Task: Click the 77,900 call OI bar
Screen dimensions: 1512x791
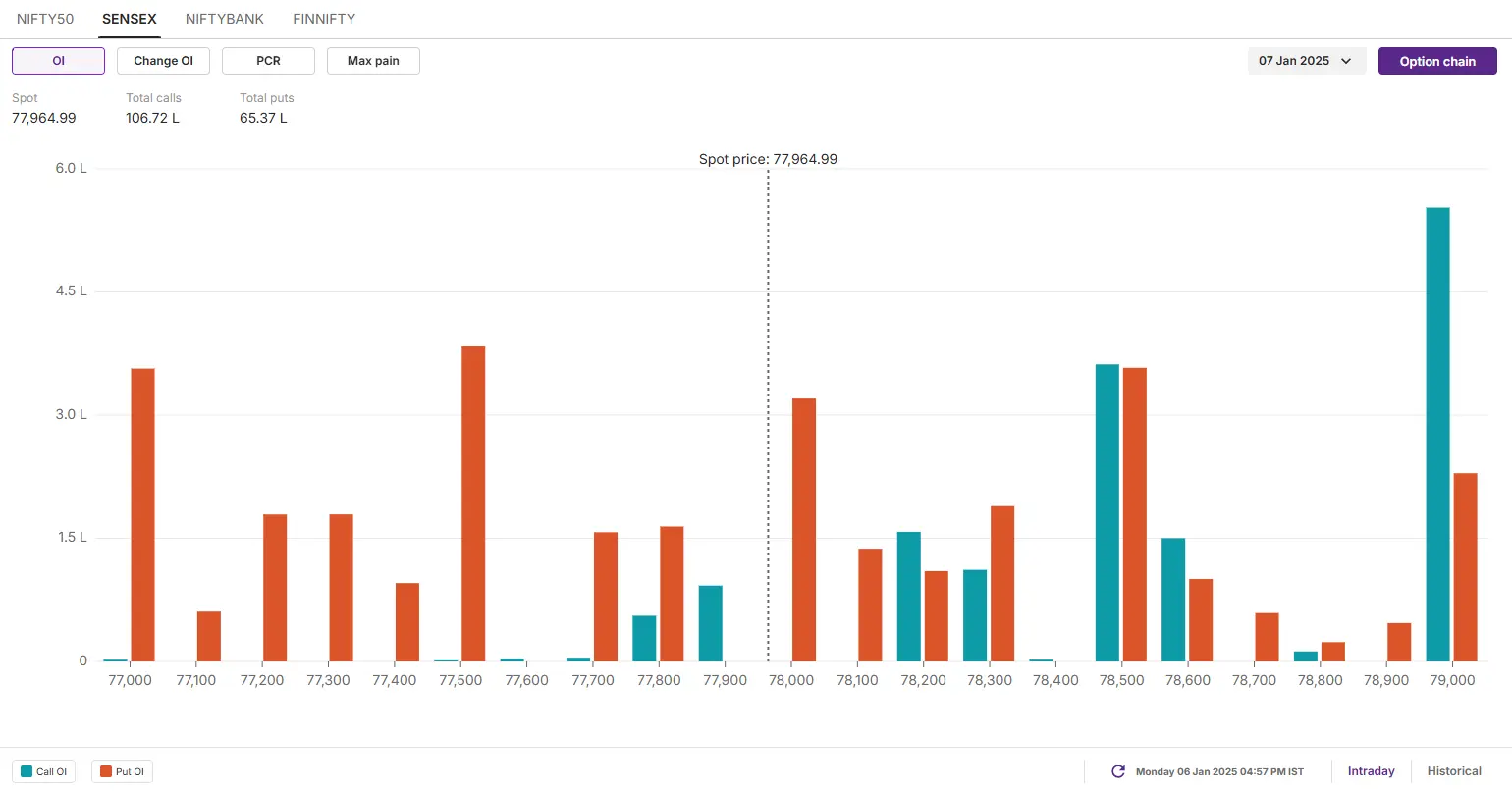Action: click(711, 623)
